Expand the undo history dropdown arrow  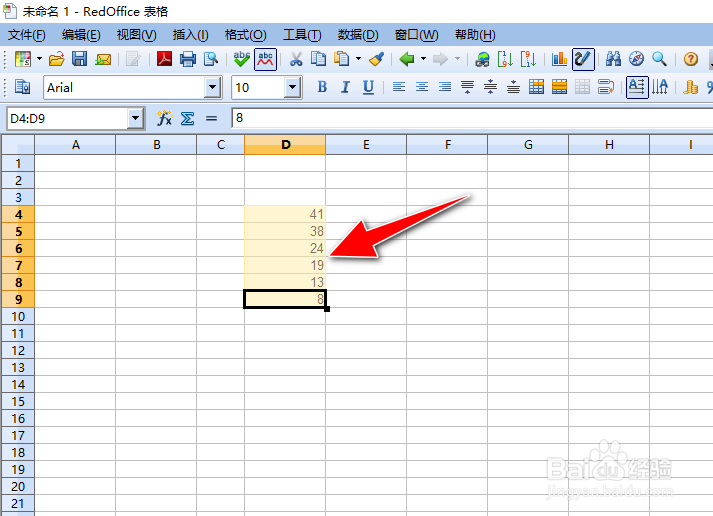coord(423,59)
